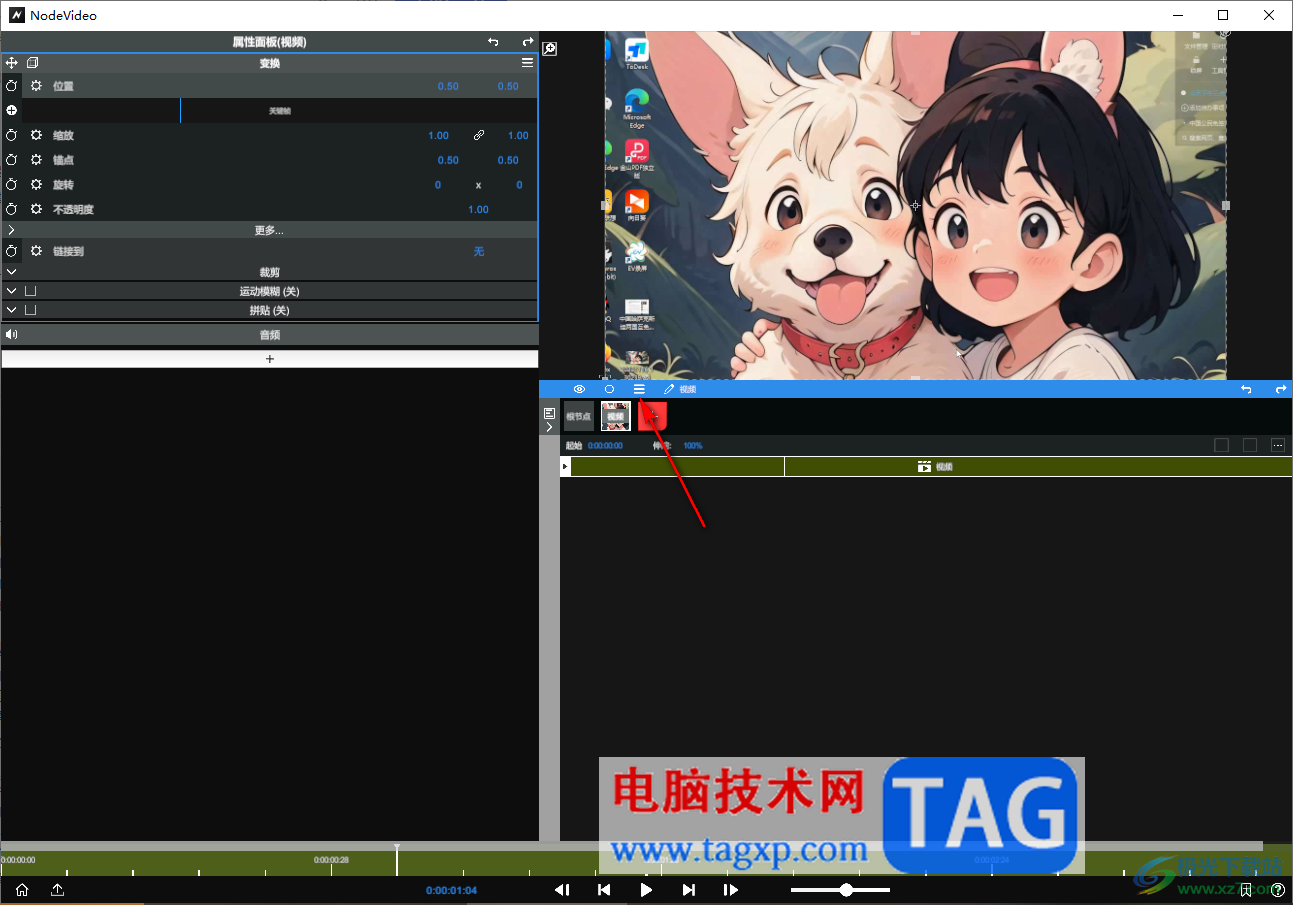
Task: Go to home screen icon
Action: click(22, 890)
